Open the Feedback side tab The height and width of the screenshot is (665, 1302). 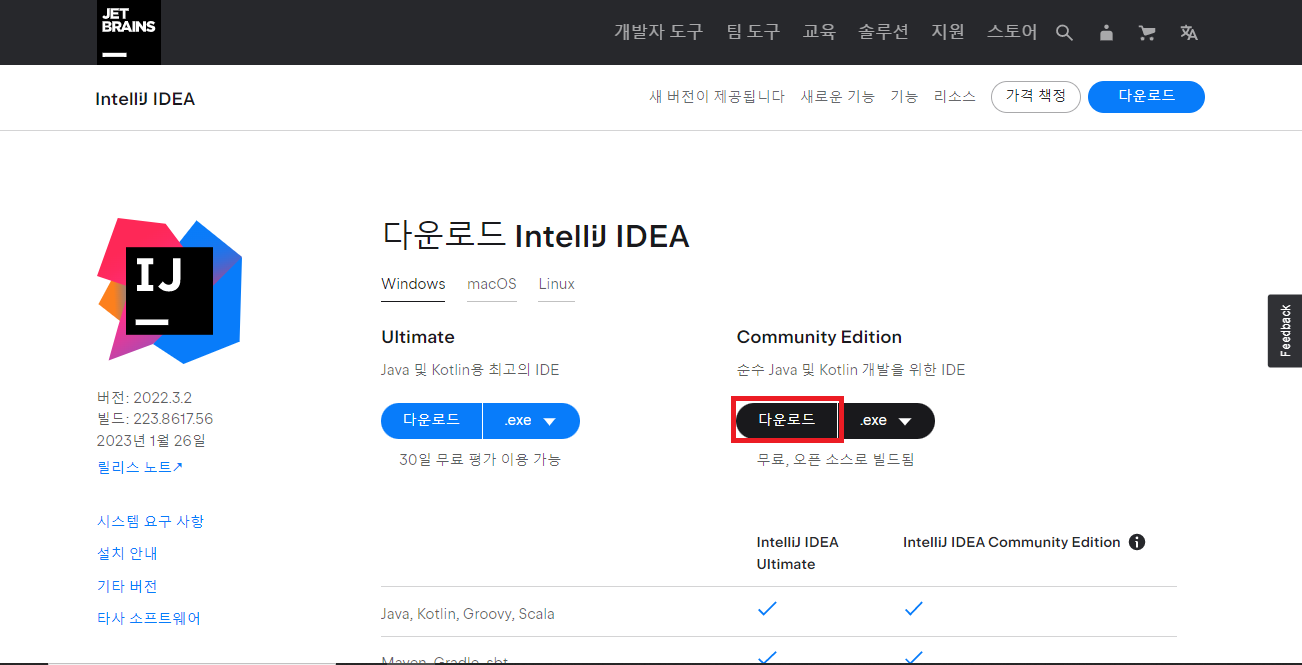point(1285,331)
